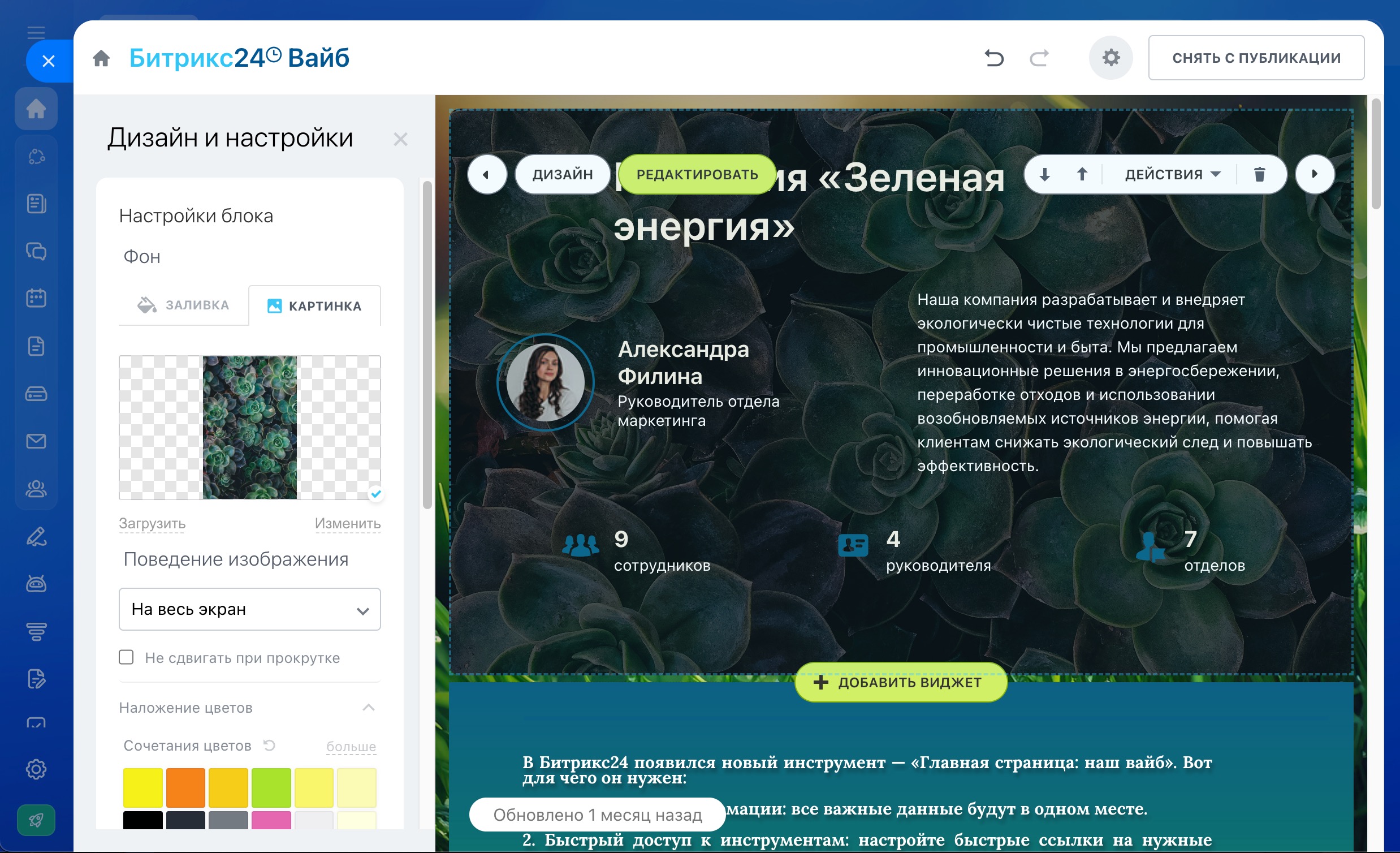This screenshot has width=1400, height=853.
Task: Open the CRM funnel icon in sidebar
Action: click(36, 631)
